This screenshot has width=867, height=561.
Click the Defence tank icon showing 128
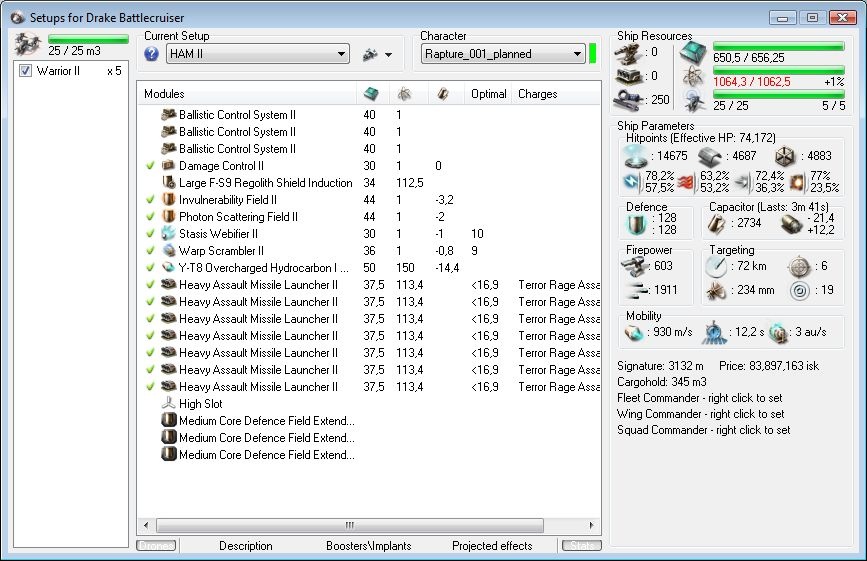point(636,224)
